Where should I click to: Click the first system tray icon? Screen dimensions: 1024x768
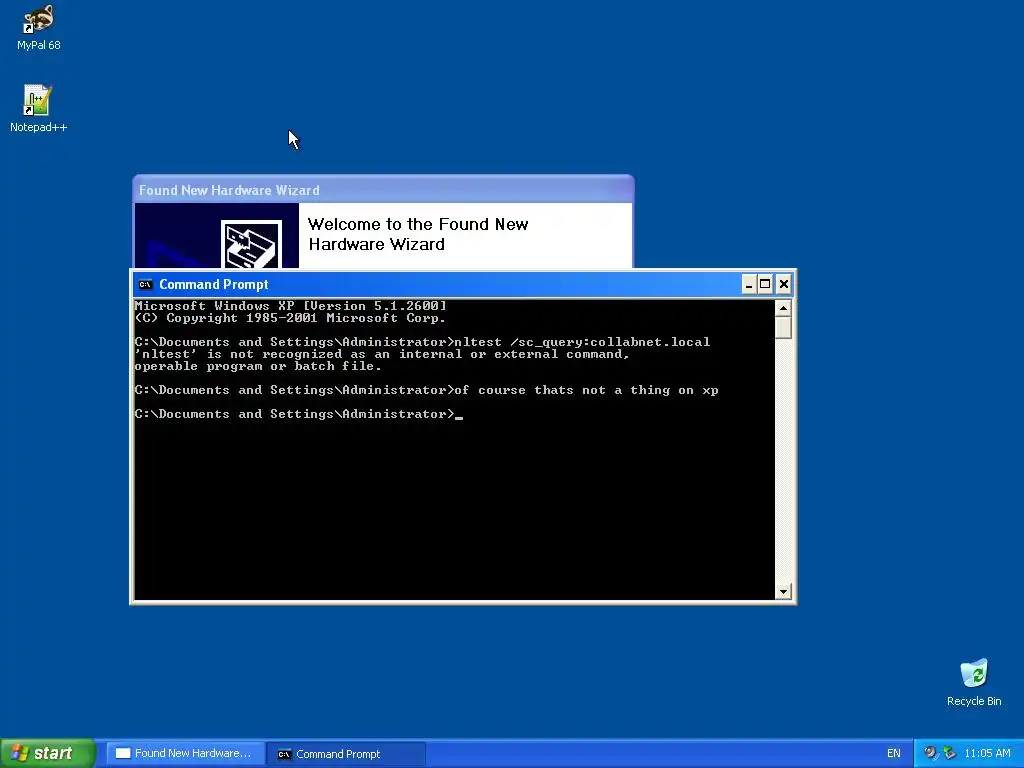[x=930, y=753]
